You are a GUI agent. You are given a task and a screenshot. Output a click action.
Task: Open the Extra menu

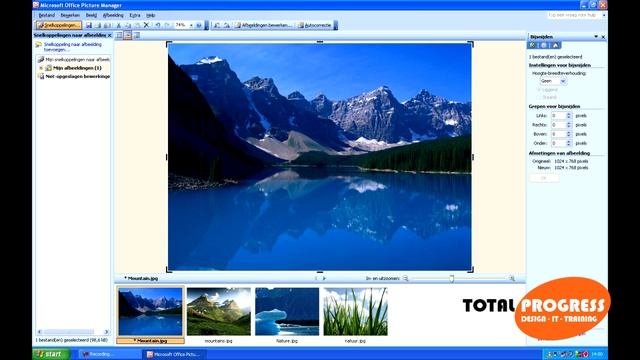tap(135, 15)
